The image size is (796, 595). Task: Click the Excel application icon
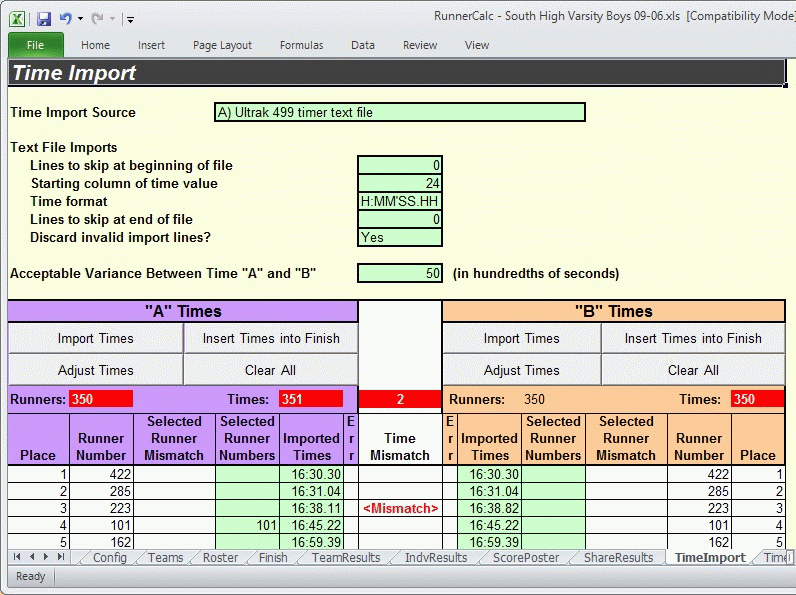(17, 19)
